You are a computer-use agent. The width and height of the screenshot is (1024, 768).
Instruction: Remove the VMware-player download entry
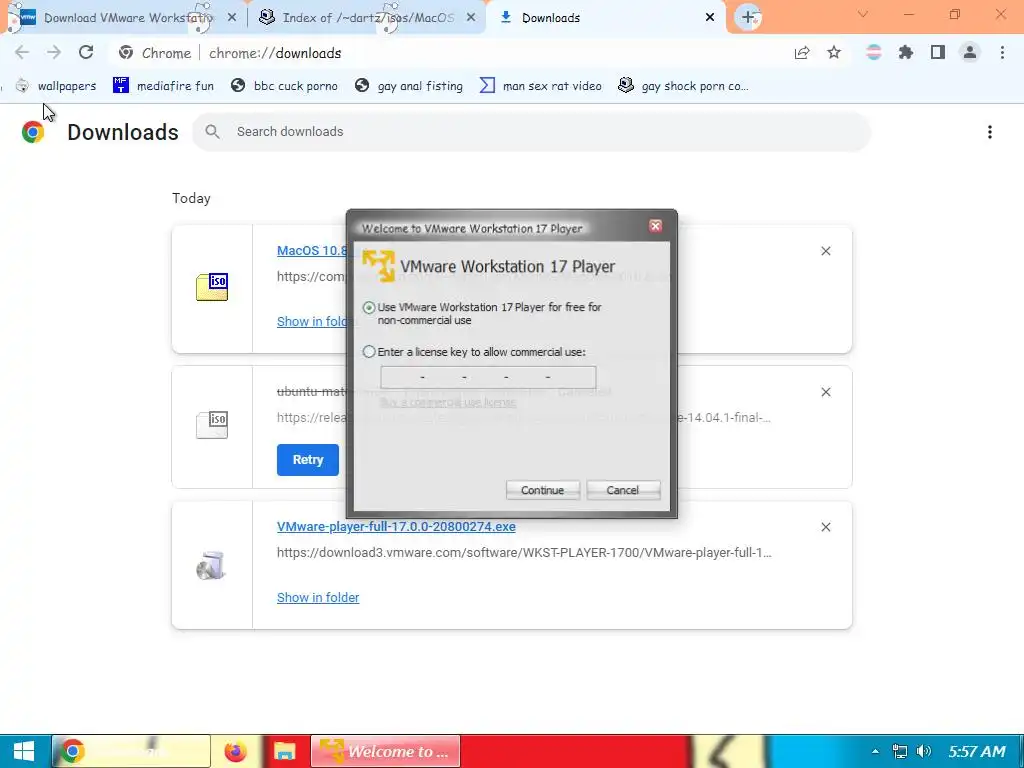point(826,527)
